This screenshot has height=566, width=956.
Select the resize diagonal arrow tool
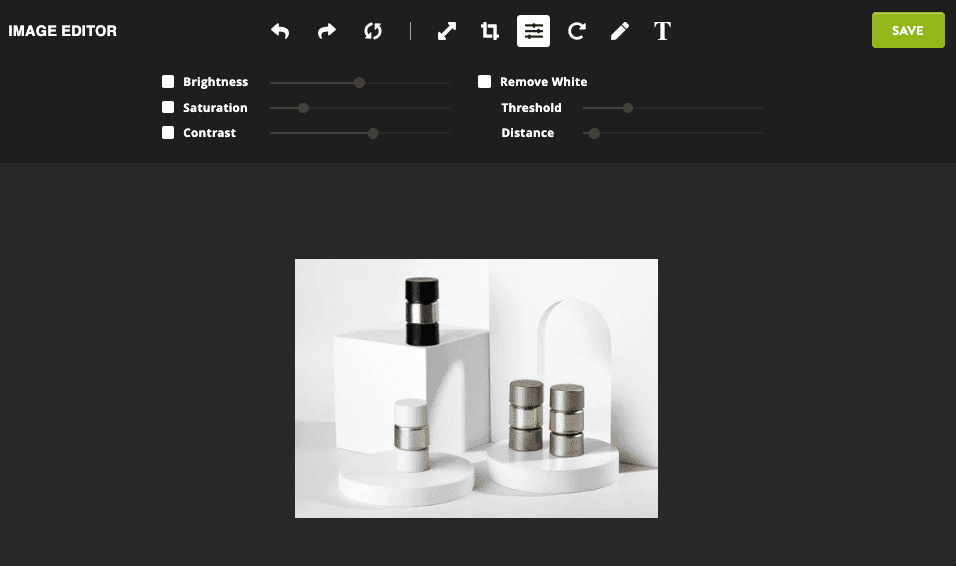(x=447, y=31)
